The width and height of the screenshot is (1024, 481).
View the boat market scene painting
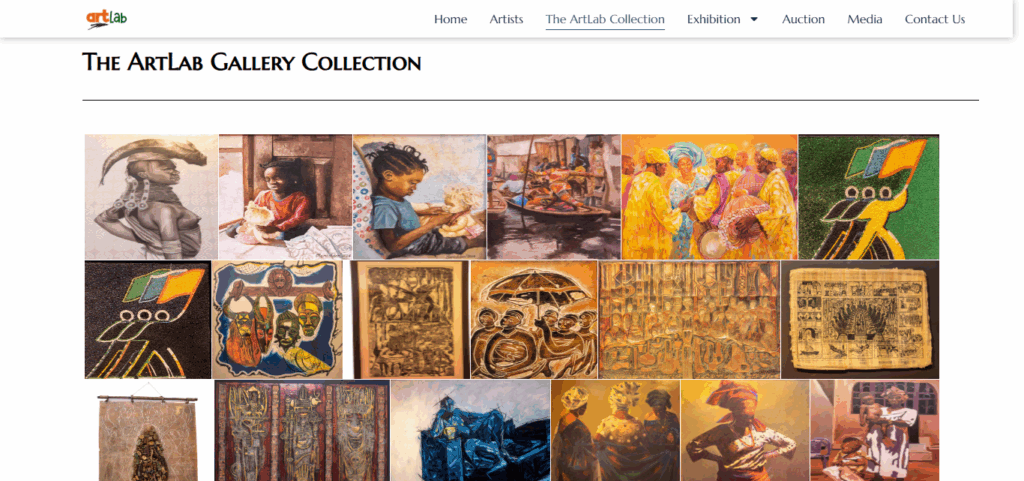click(554, 197)
